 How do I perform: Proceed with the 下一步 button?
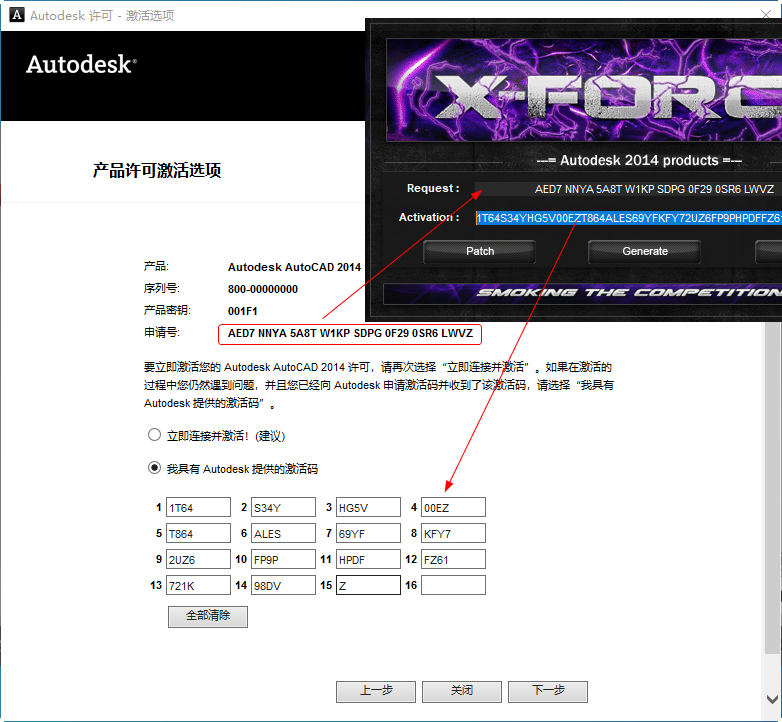coord(547,691)
